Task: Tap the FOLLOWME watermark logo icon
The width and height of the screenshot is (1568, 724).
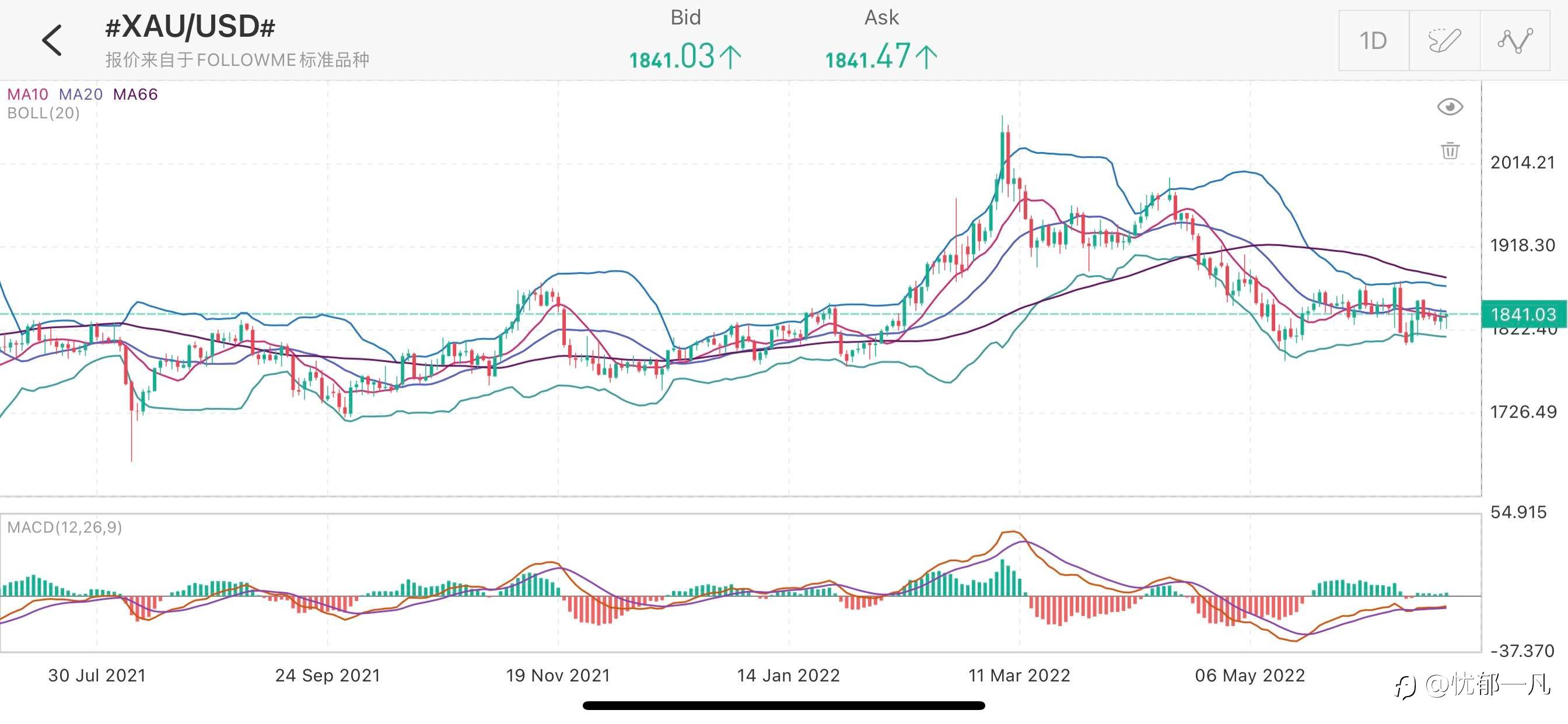Action: pyautogui.click(x=1406, y=687)
